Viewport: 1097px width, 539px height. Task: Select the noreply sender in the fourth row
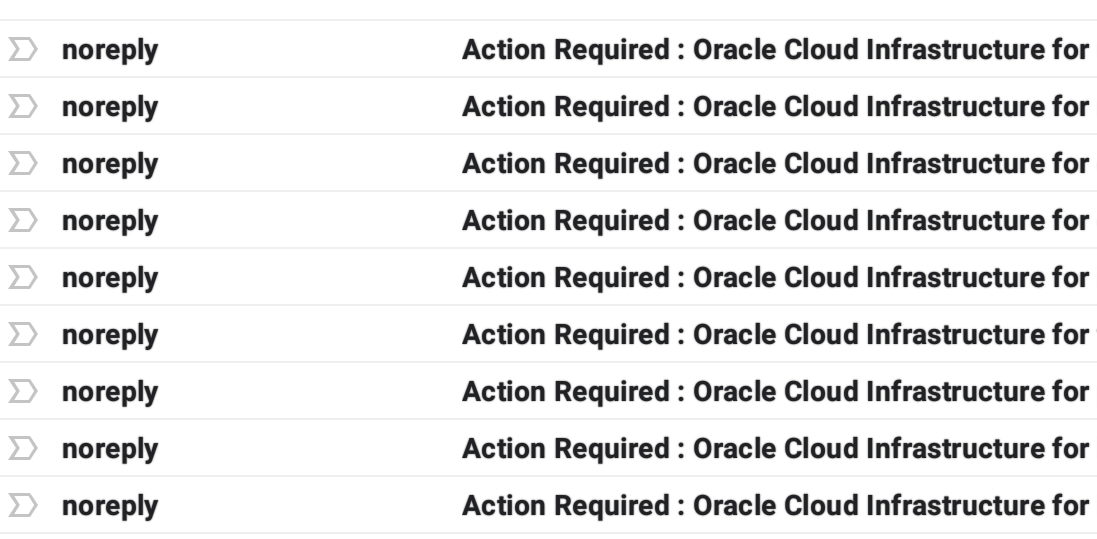point(110,222)
